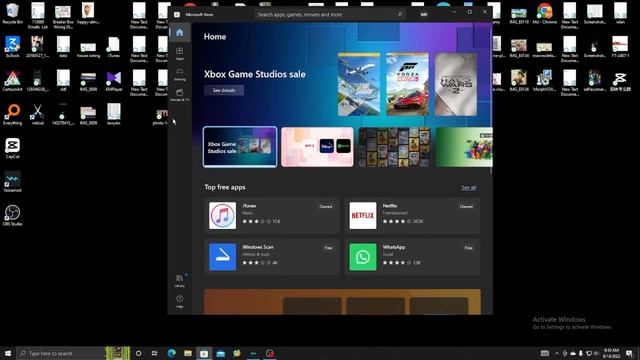Click the Windows Start button
The image size is (640, 360).
tap(8, 353)
